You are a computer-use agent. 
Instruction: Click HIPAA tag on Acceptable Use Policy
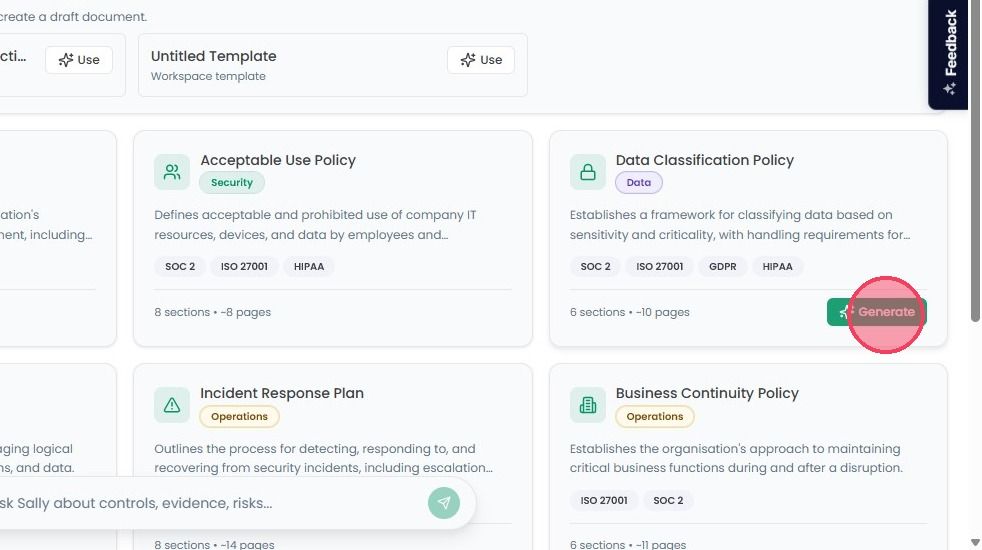(309, 266)
